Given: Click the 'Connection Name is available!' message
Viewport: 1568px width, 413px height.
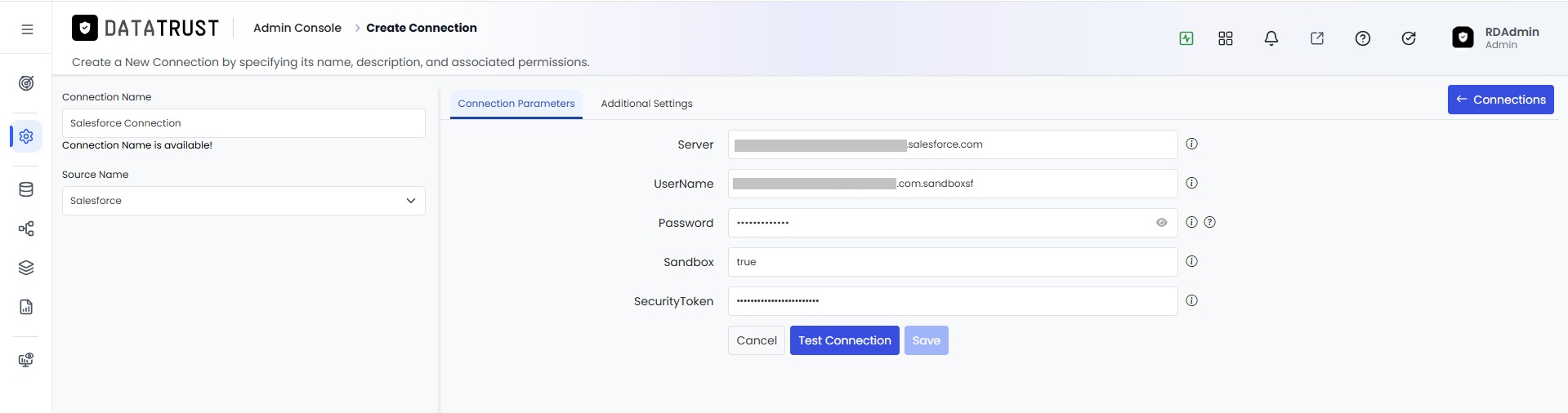Looking at the screenshot, I should 137,145.
